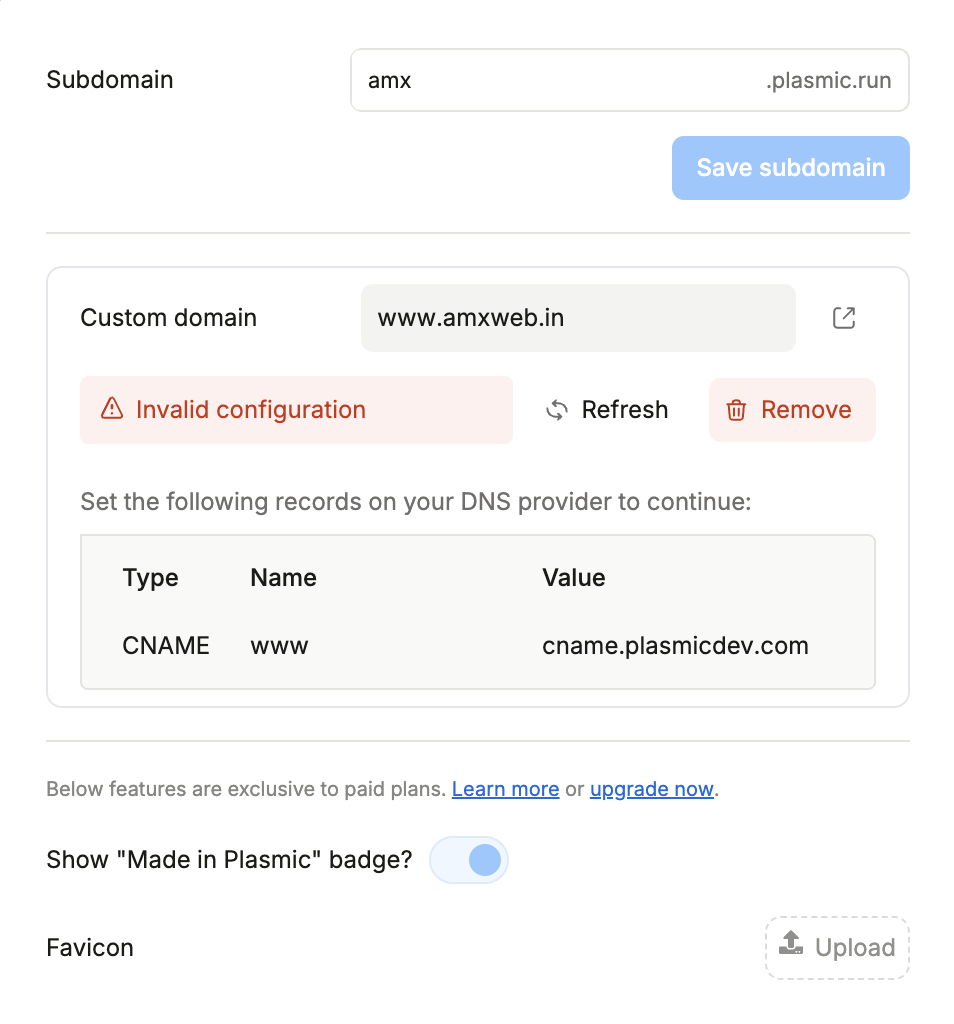
Task: Select the www record name cell
Action: 279,647
